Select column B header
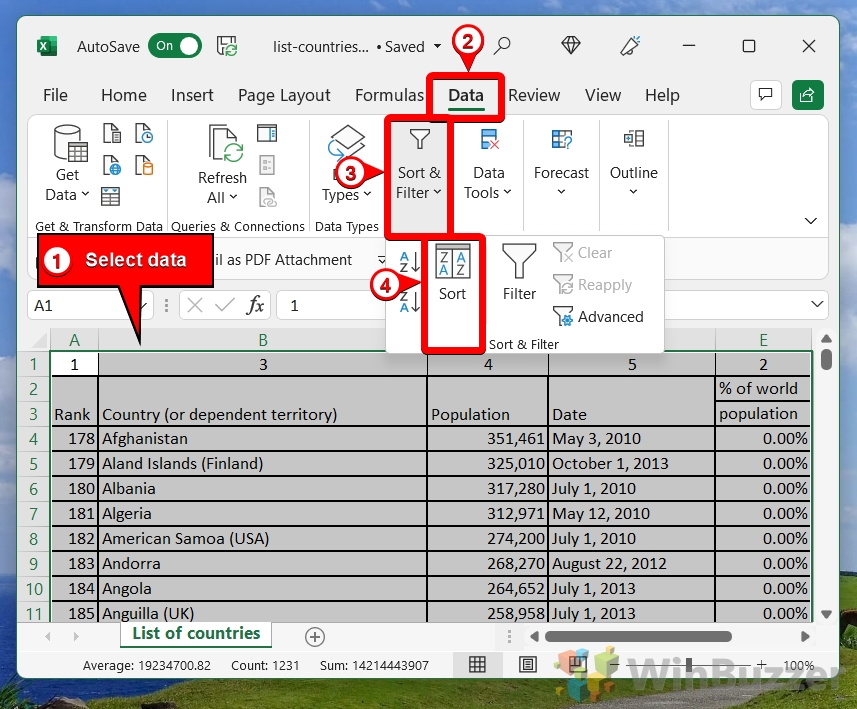The height and width of the screenshot is (709, 857). pyautogui.click(x=263, y=340)
